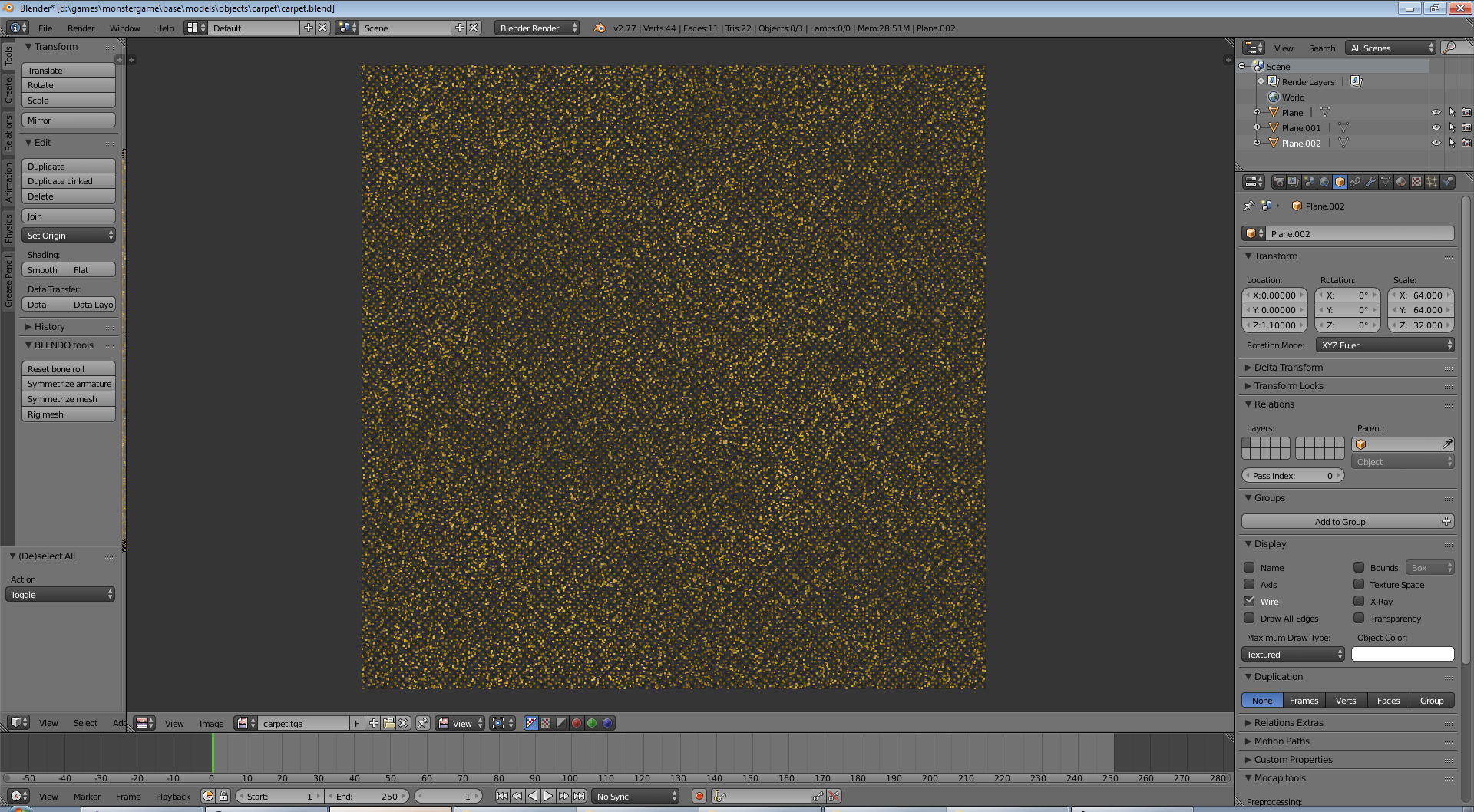
Task: Select the Verts duplication tab
Action: click(1346, 701)
